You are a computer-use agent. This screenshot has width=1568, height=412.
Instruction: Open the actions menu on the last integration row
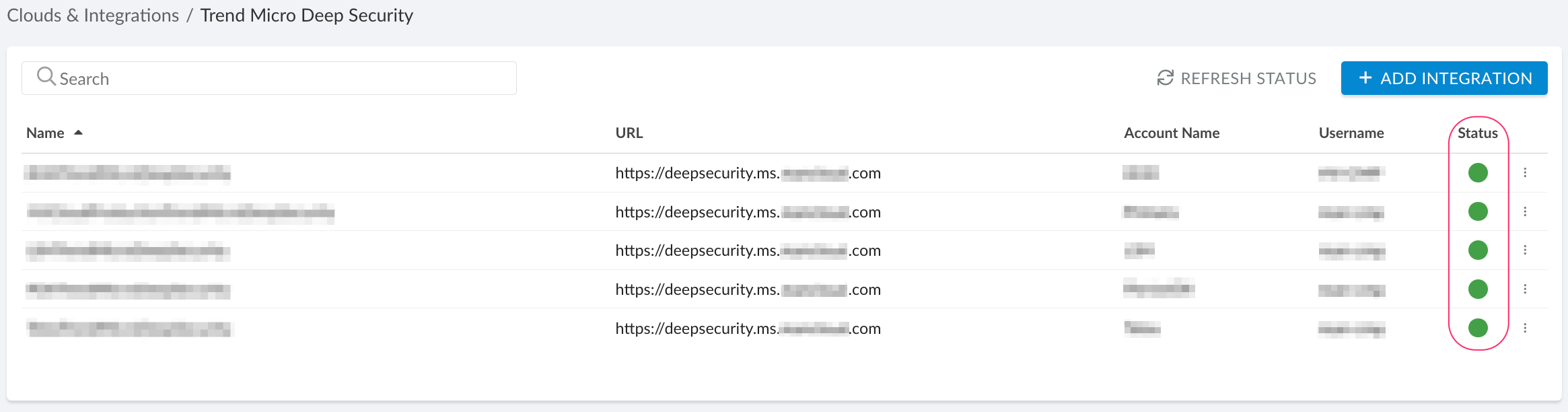pos(1526,328)
